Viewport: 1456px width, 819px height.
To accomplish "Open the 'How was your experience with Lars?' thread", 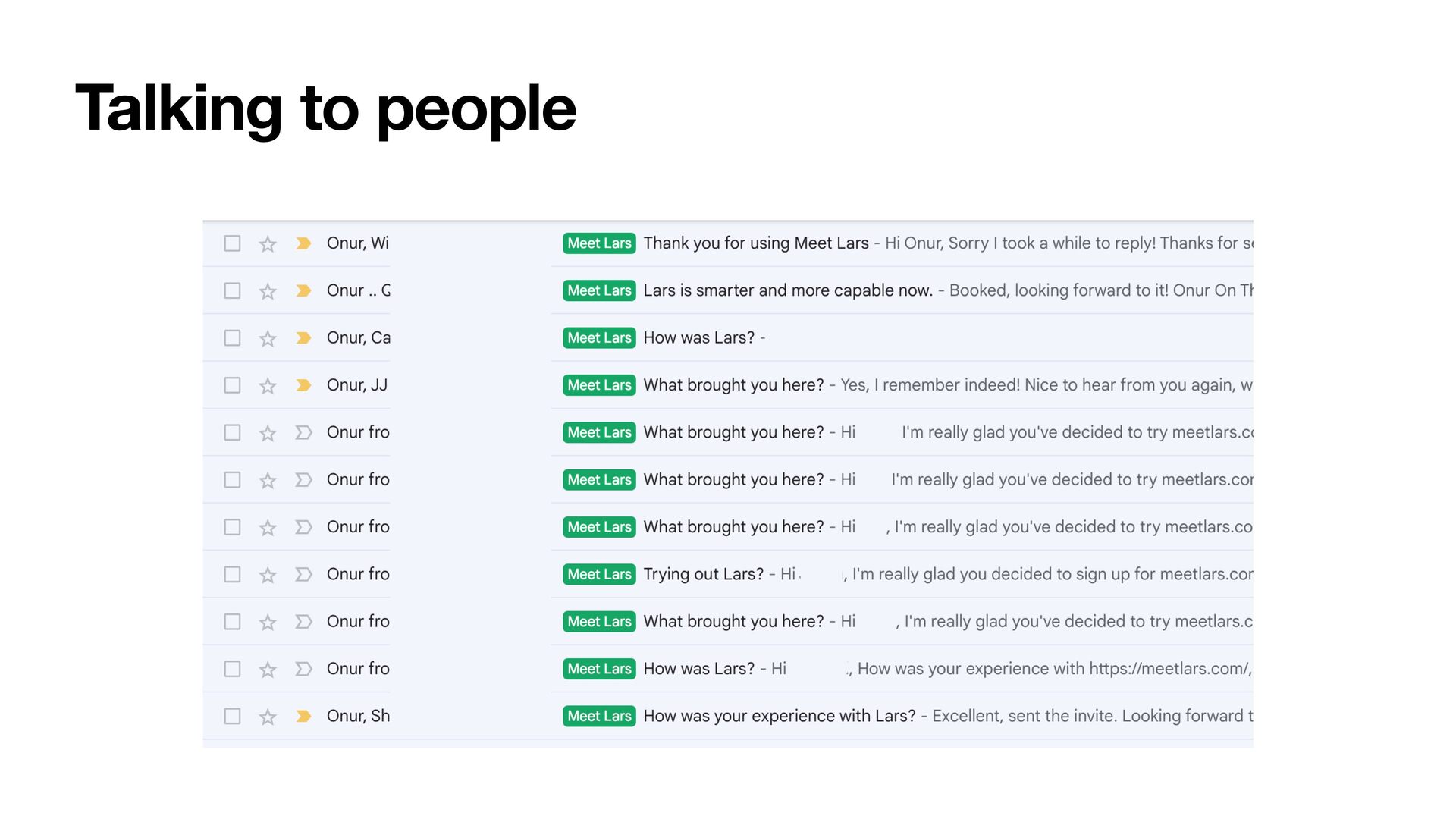I will click(x=779, y=716).
